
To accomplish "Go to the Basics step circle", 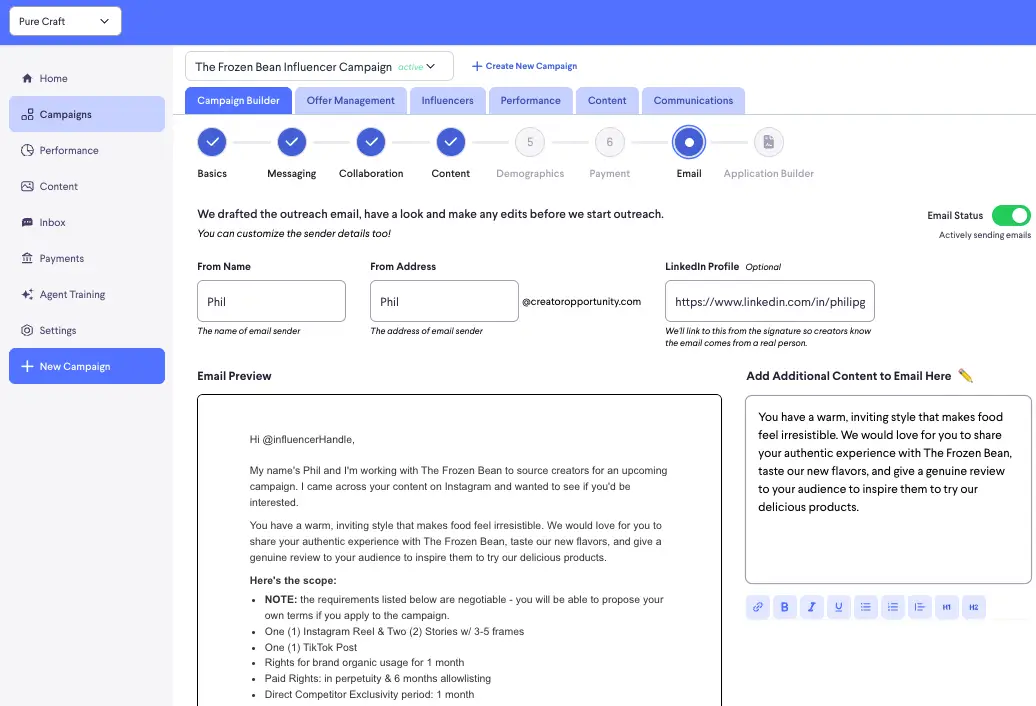I will click(x=212, y=142).
